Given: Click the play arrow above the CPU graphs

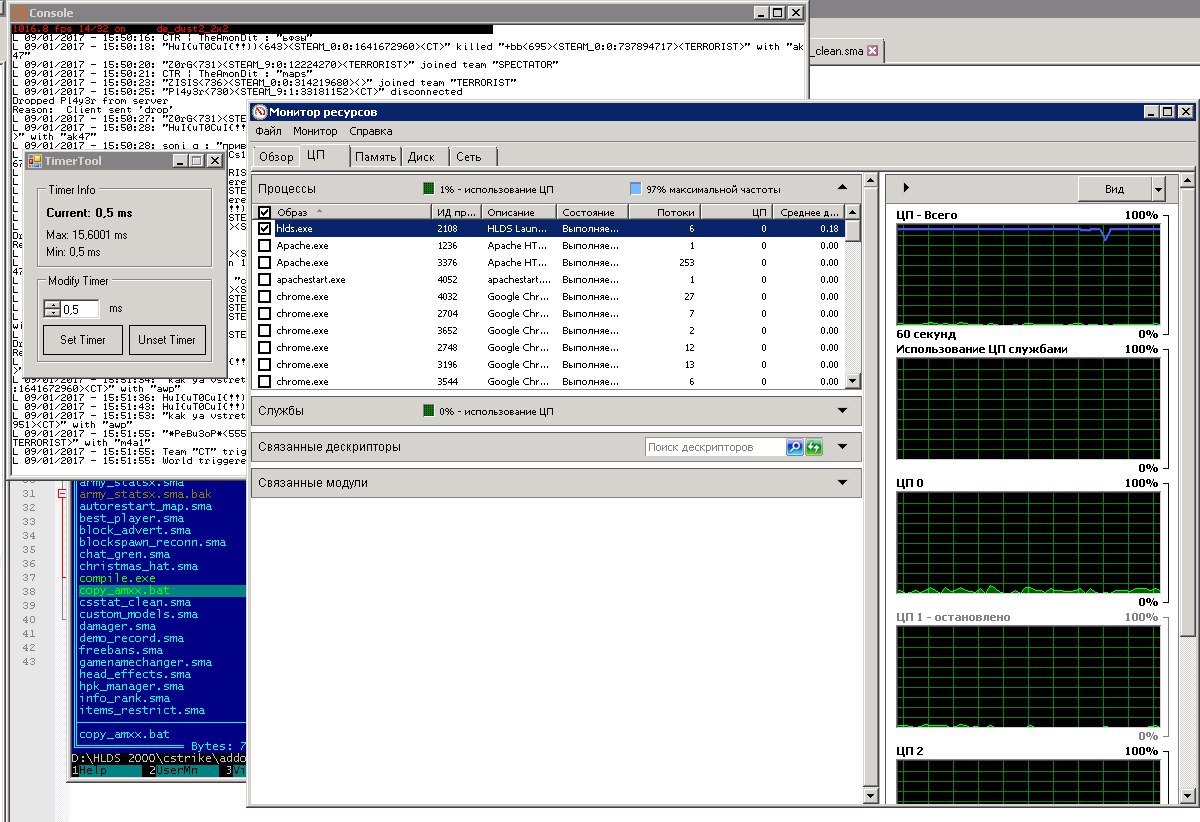Looking at the screenshot, I should (x=906, y=187).
